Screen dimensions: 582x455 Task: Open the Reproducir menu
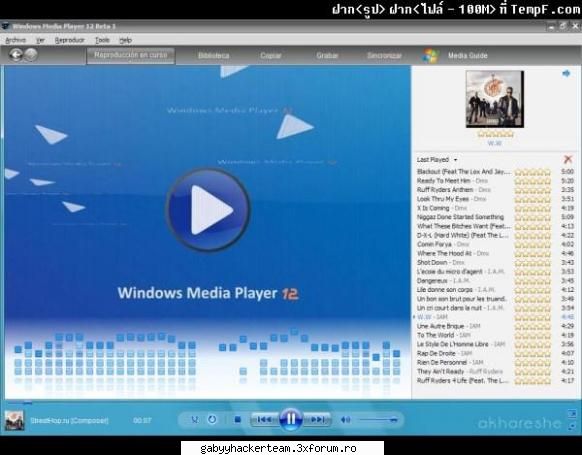click(x=69, y=40)
